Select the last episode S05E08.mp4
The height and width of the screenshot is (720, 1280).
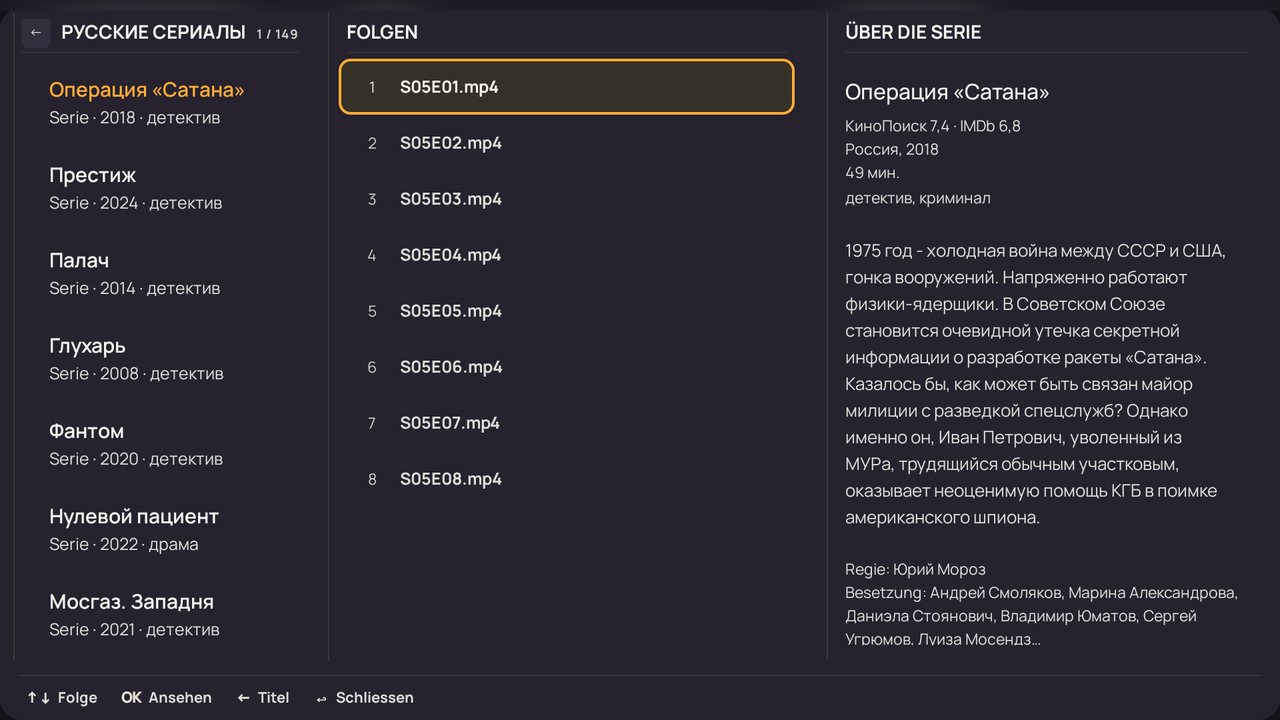click(x=567, y=479)
